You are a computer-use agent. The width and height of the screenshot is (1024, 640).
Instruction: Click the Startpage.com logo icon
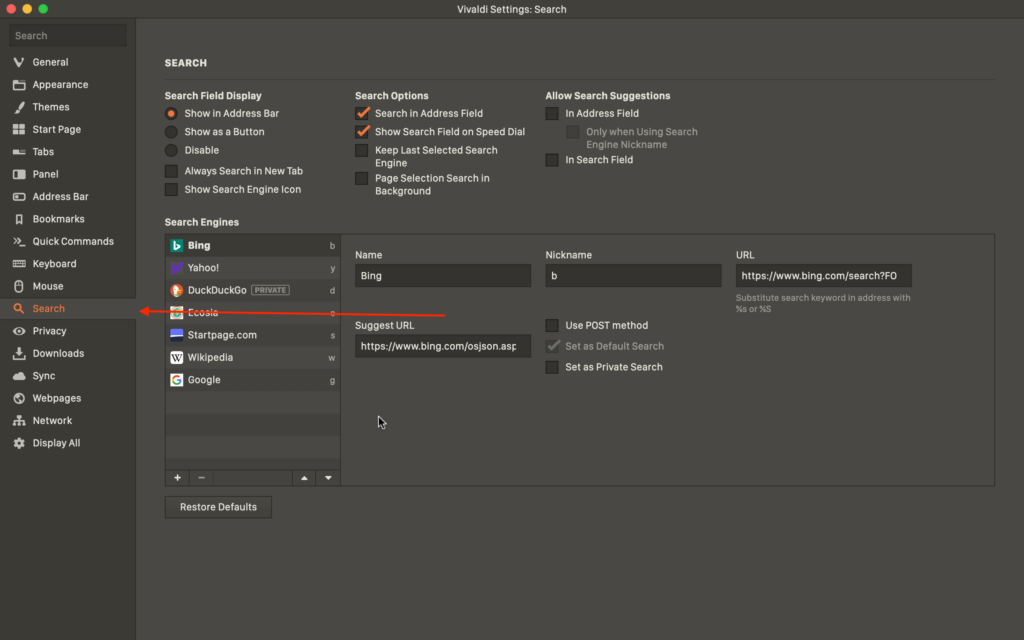pos(176,335)
